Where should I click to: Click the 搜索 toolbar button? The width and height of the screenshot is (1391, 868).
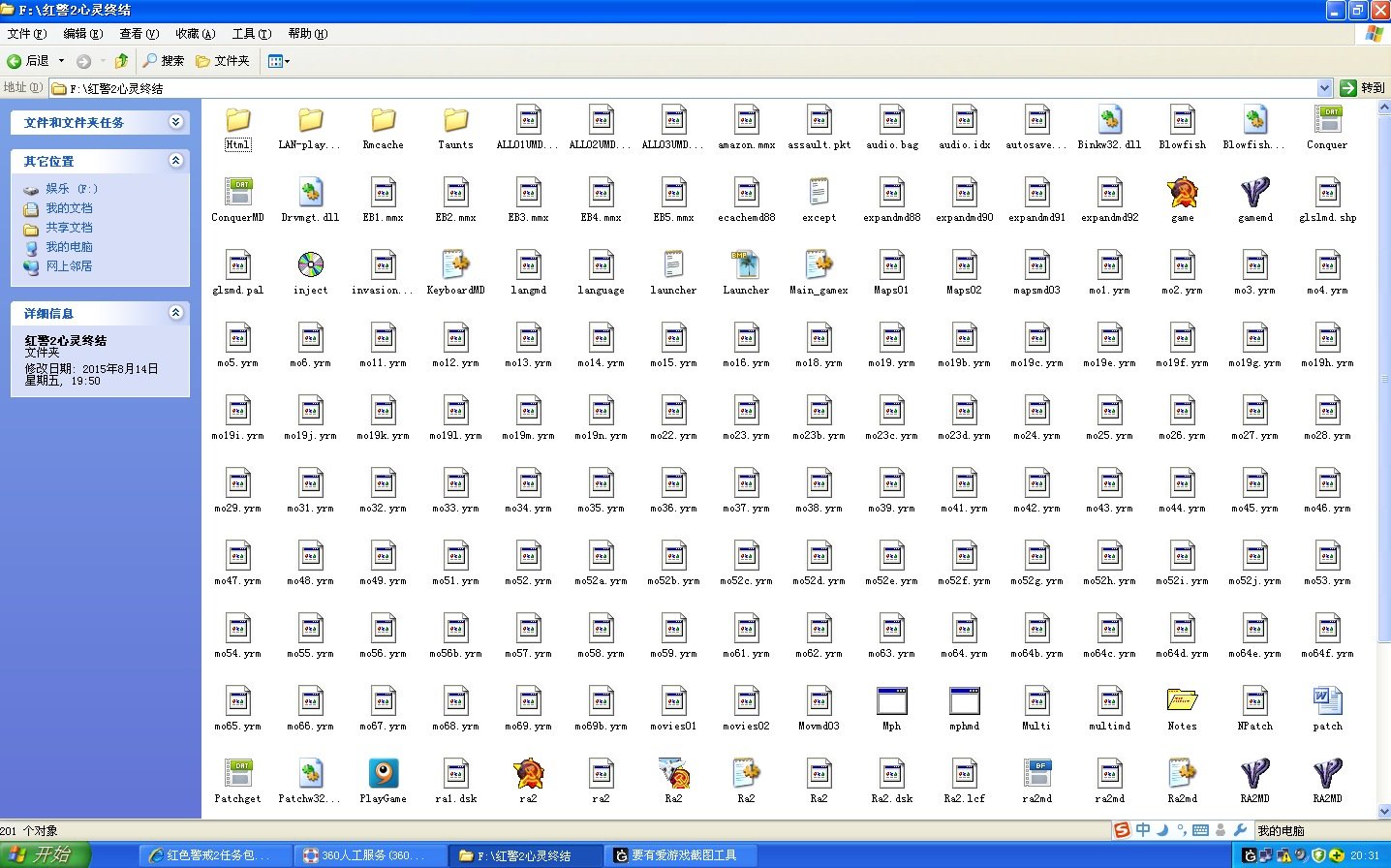[164, 61]
